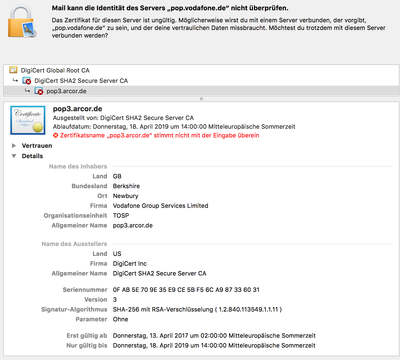
Task: Click the 'Name des Inhabers' section heading
Action: [78, 166]
